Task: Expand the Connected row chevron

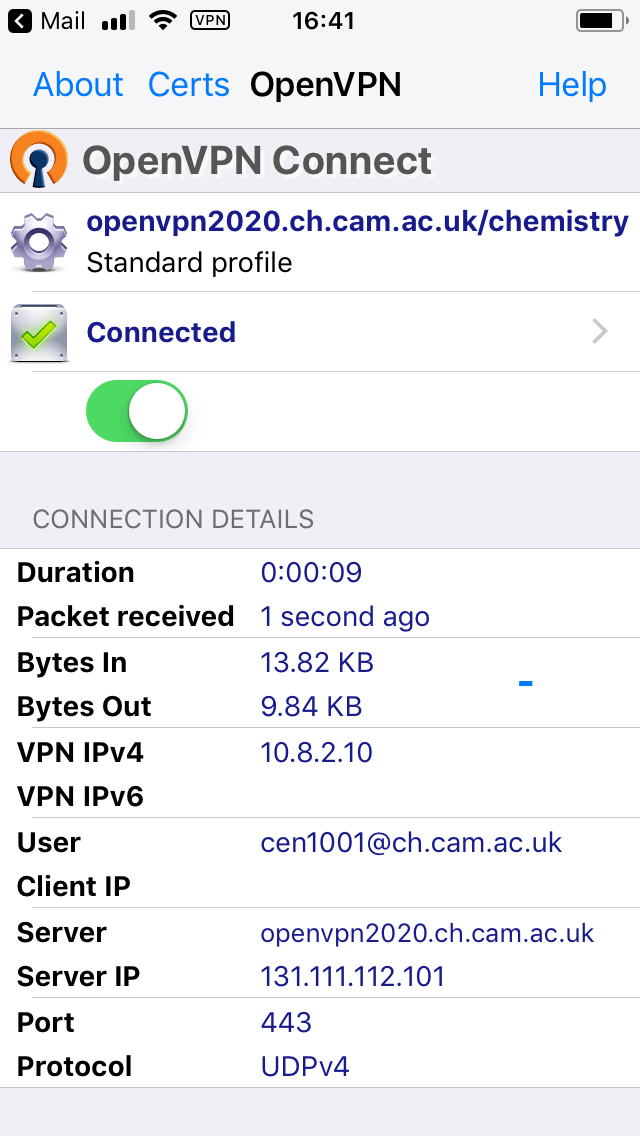Action: pos(598,331)
